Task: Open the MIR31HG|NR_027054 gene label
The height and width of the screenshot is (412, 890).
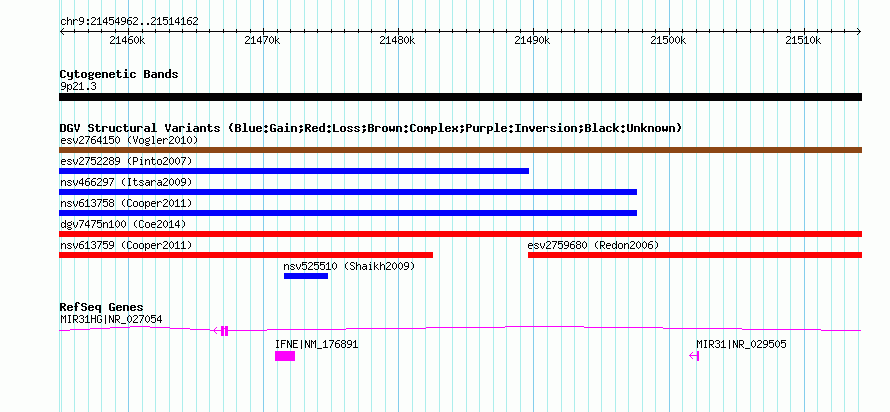Action: click(x=111, y=319)
